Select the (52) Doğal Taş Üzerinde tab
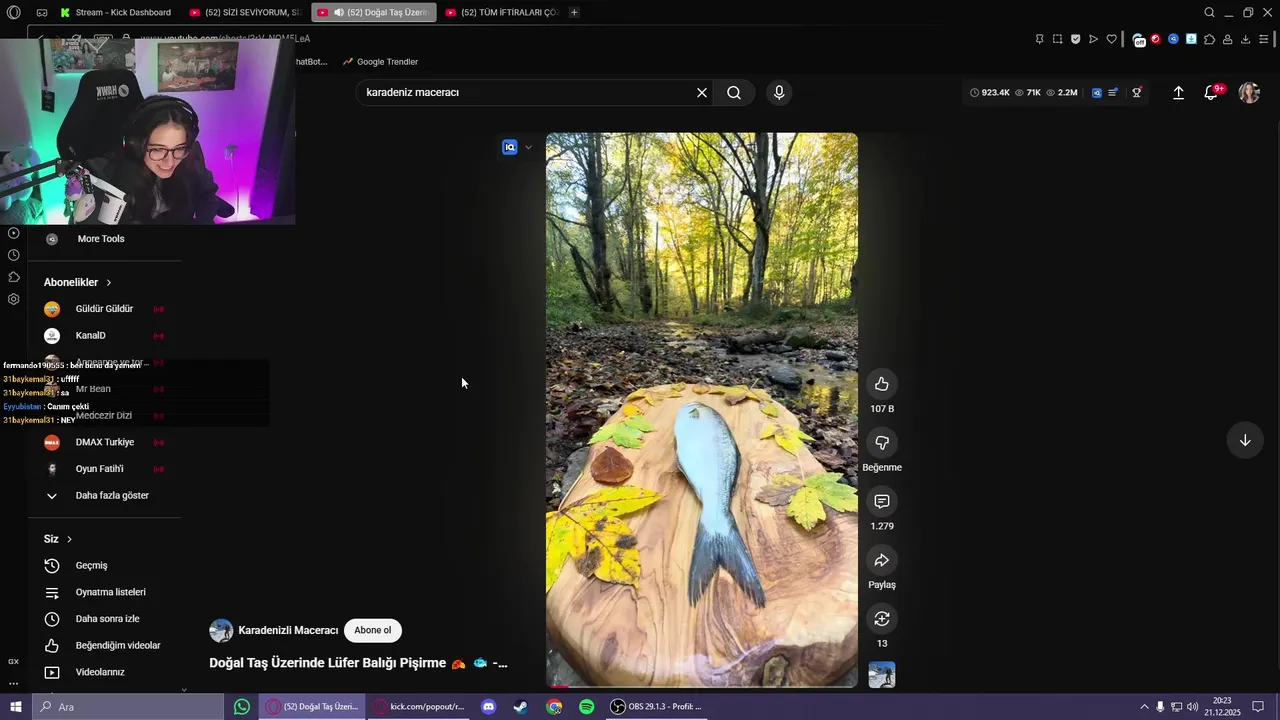 (x=374, y=12)
